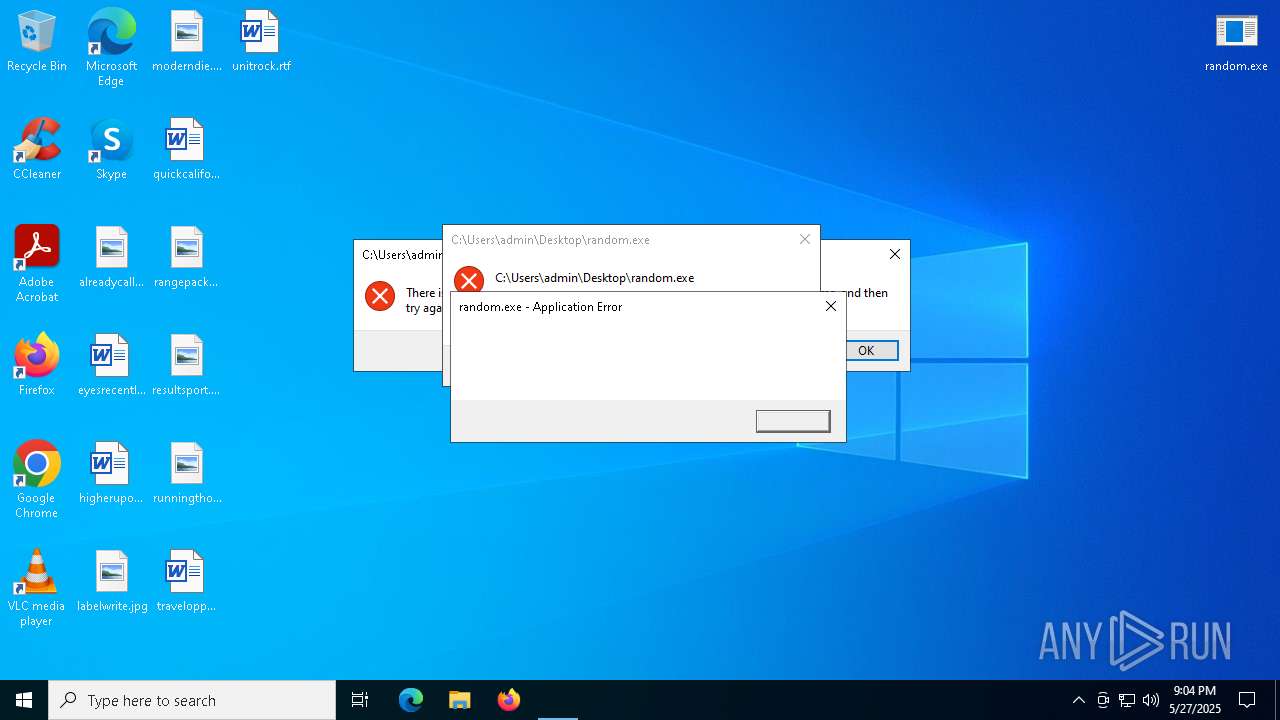Open File Explorer from the taskbar
This screenshot has width=1280, height=720.
coord(460,700)
